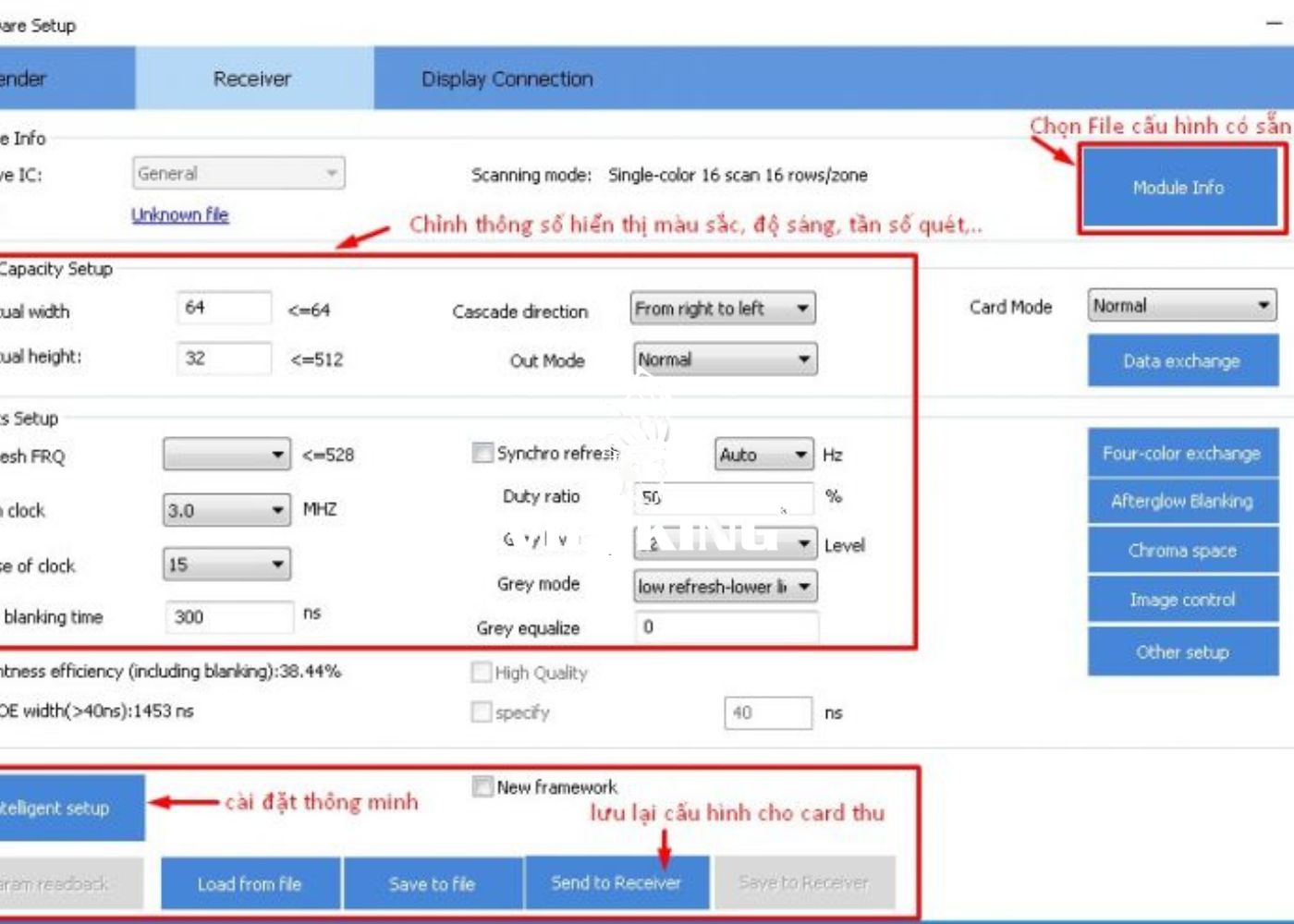The height and width of the screenshot is (924, 1294).
Task: Open the Grey mode dropdown
Action: [x=725, y=587]
